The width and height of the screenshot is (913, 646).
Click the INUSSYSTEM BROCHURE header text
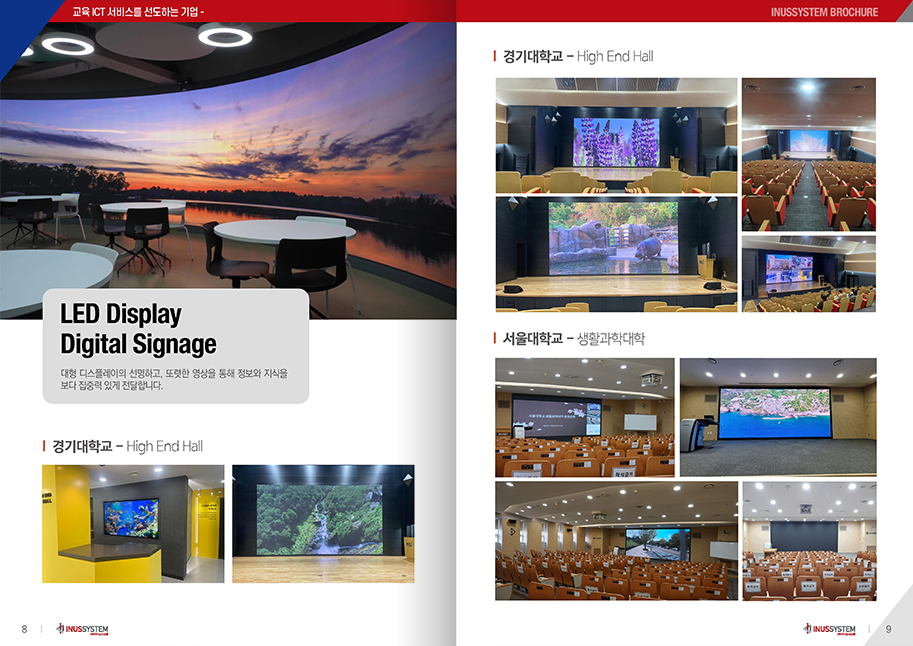tap(824, 12)
